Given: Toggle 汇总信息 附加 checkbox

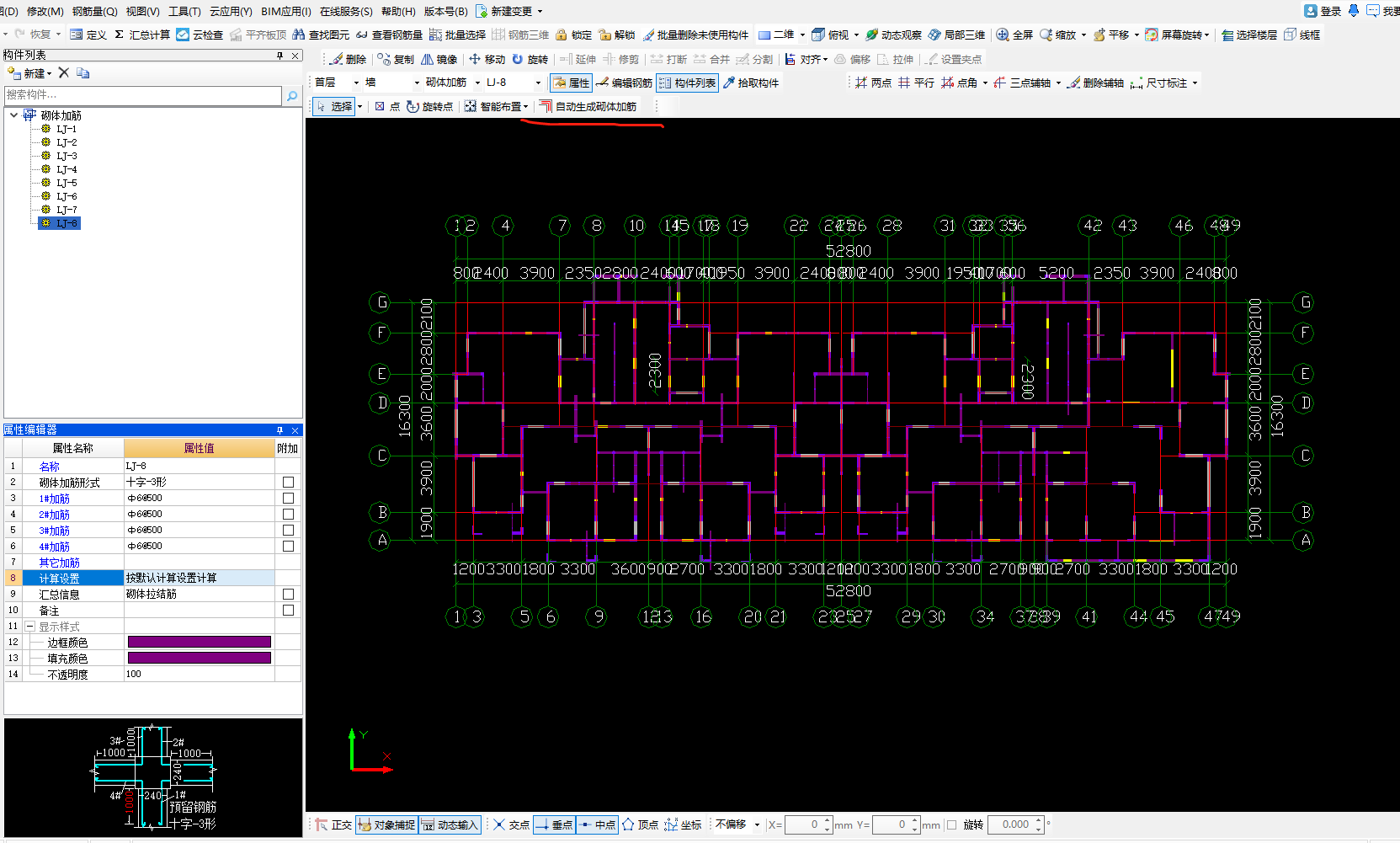Looking at the screenshot, I should pyautogui.click(x=288, y=595).
